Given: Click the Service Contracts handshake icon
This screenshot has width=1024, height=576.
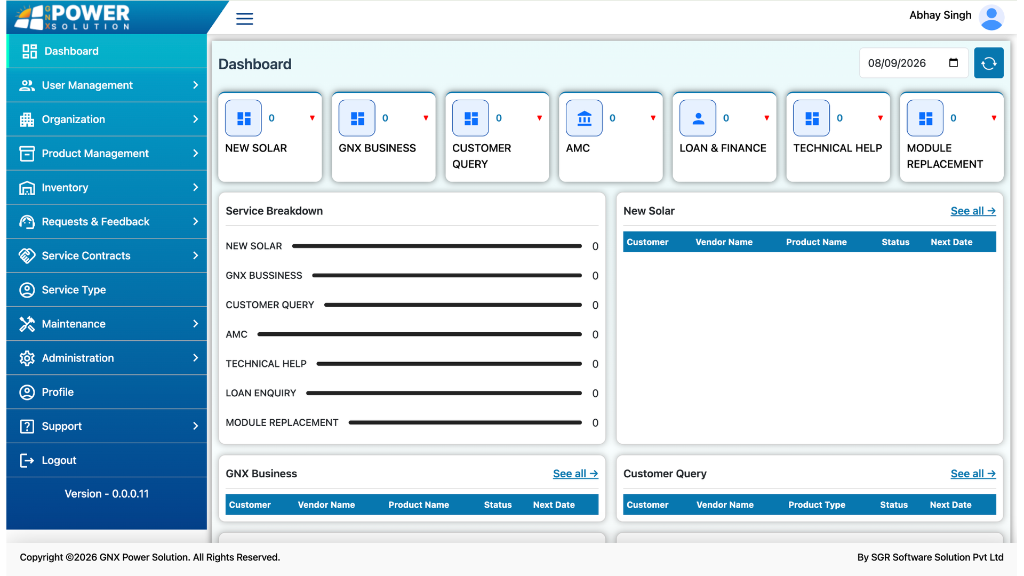Looking at the screenshot, I should coord(27,256).
